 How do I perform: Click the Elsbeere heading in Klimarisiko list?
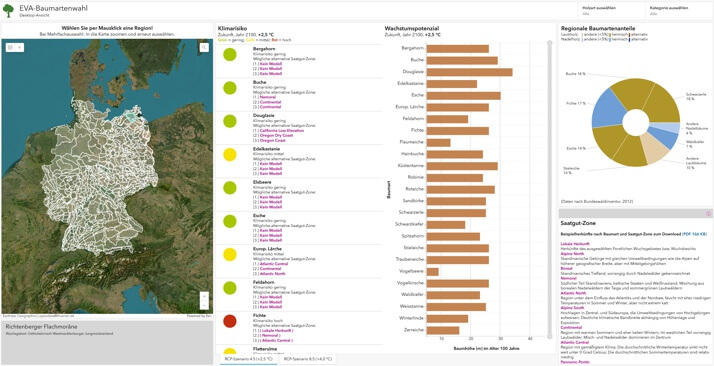(260, 183)
